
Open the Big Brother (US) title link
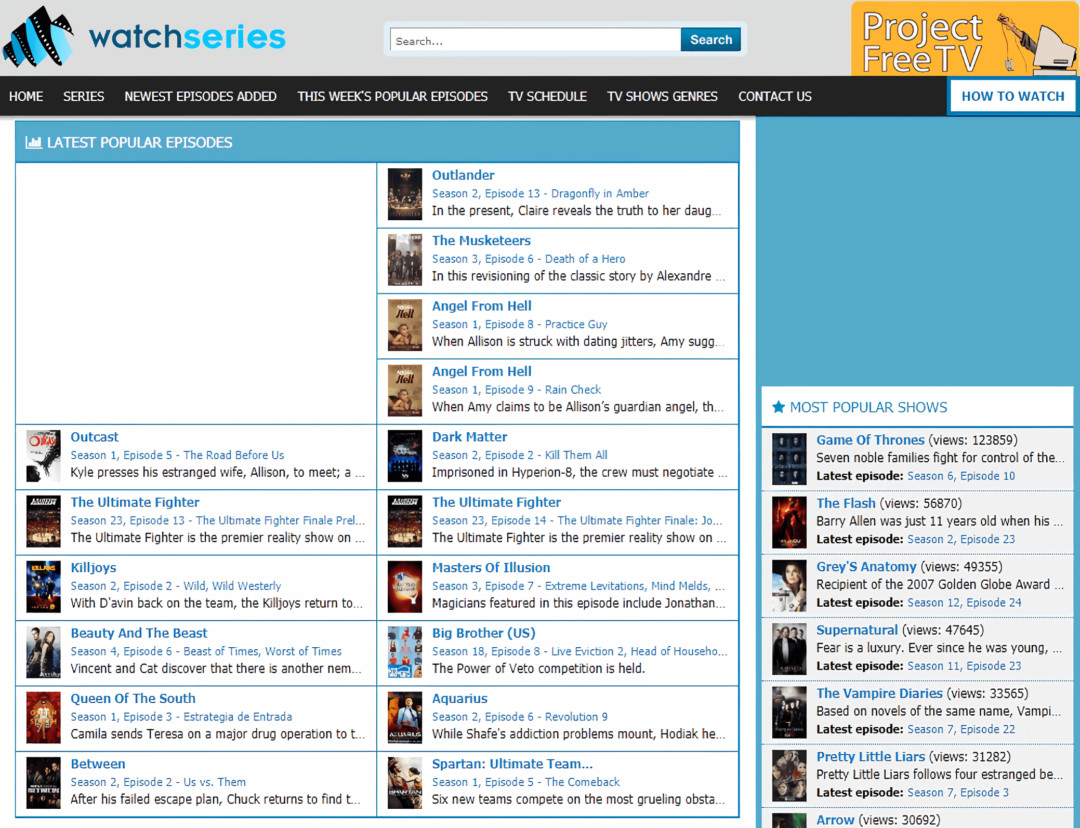tap(484, 633)
